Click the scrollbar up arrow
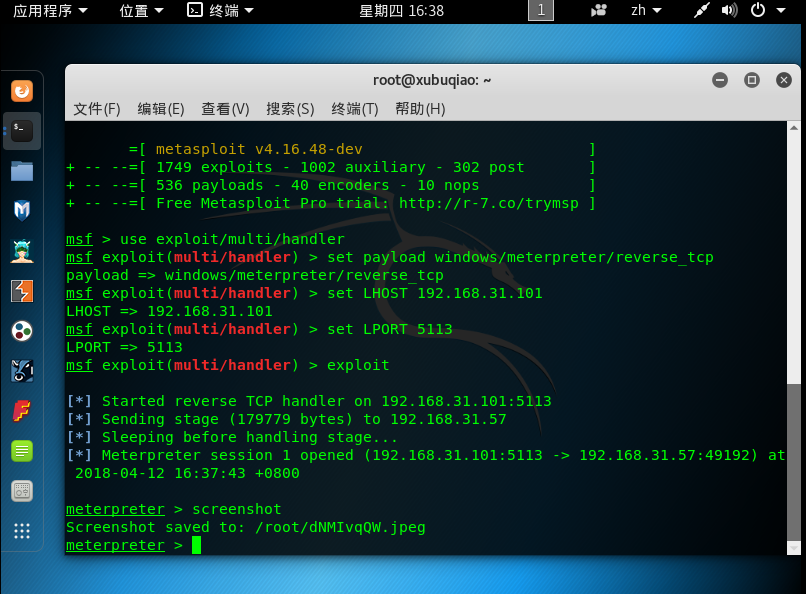806x594 pixels. coord(794,127)
